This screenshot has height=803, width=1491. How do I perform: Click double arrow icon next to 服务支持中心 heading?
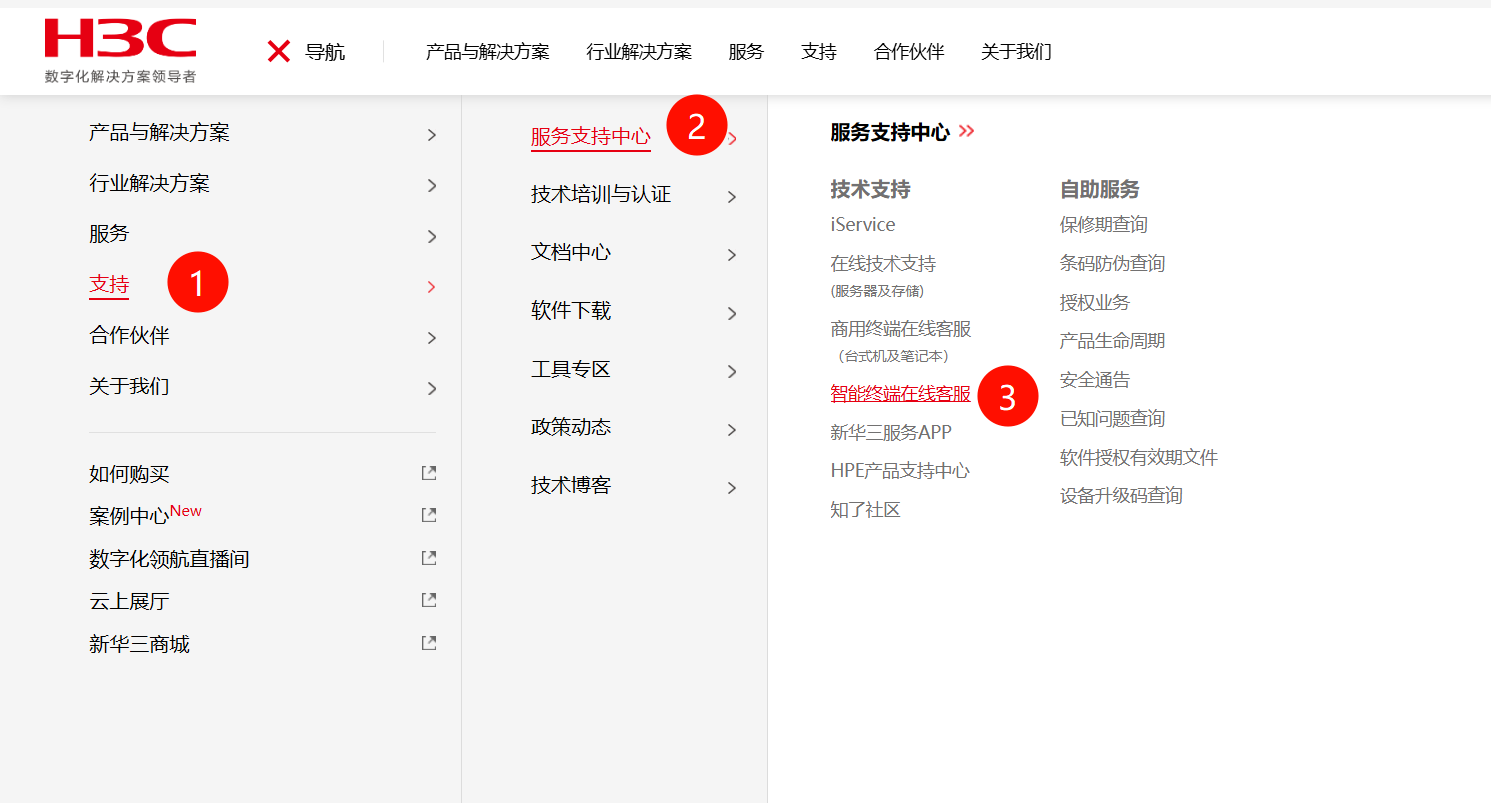966,131
